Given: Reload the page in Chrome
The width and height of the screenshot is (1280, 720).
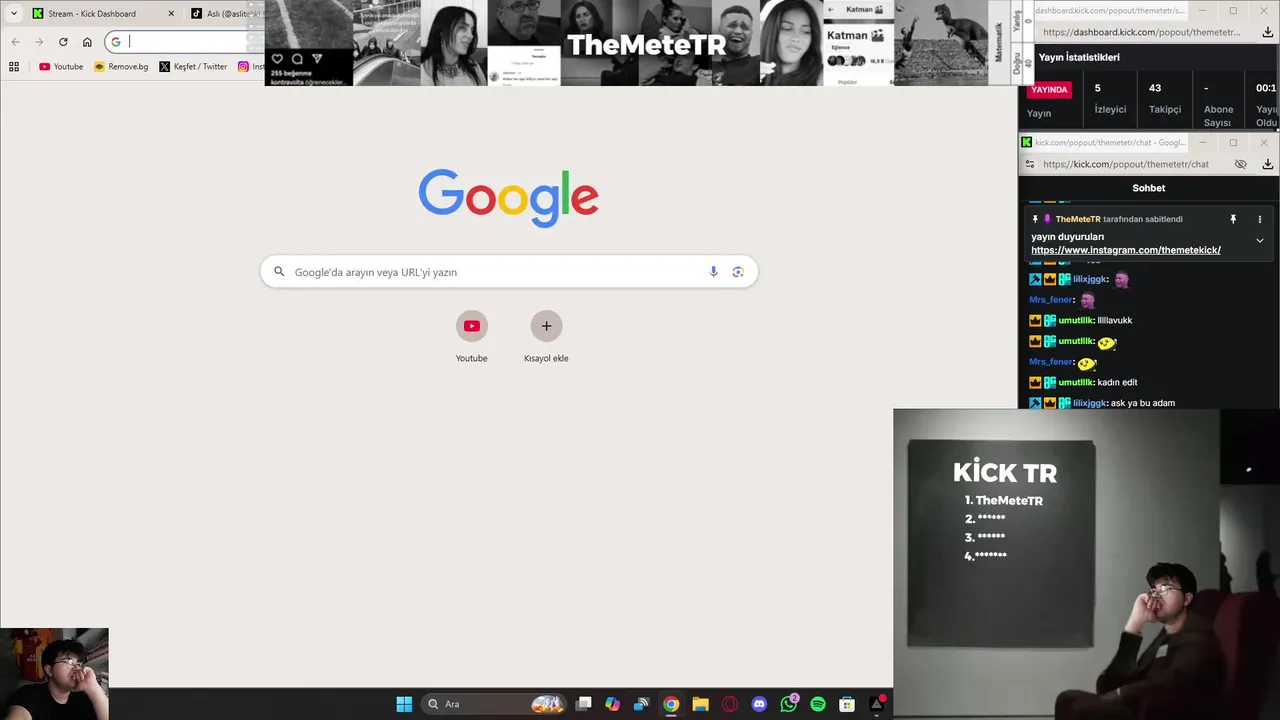Looking at the screenshot, I should pyautogui.click(x=63, y=42).
